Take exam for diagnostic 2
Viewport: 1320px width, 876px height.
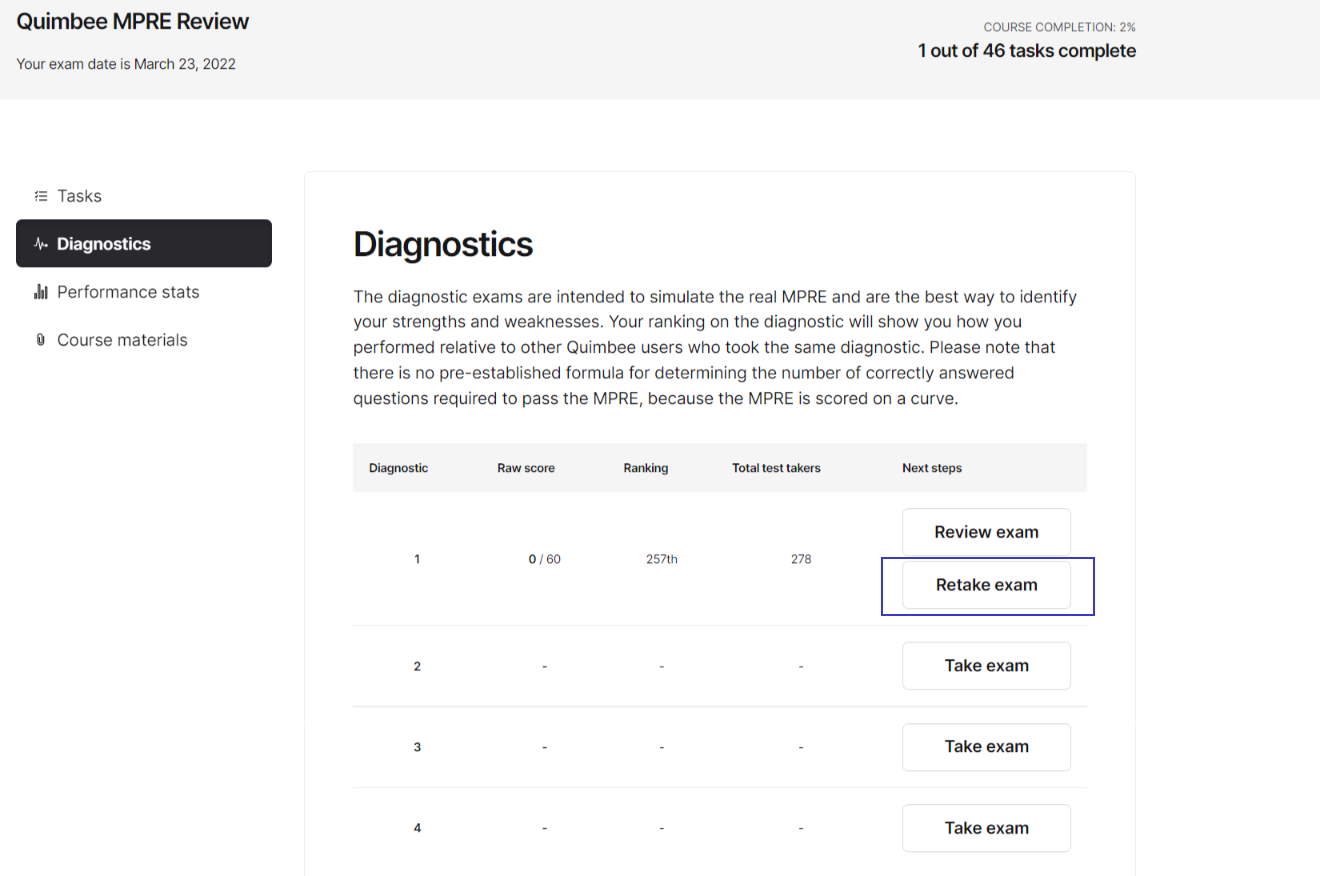986,666
